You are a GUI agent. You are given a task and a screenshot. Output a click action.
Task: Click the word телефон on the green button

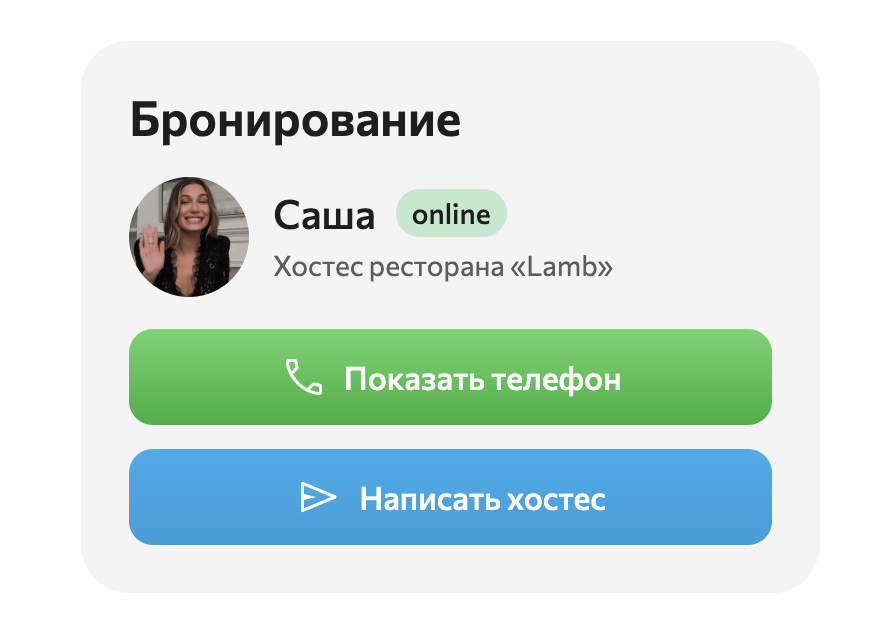click(x=556, y=379)
